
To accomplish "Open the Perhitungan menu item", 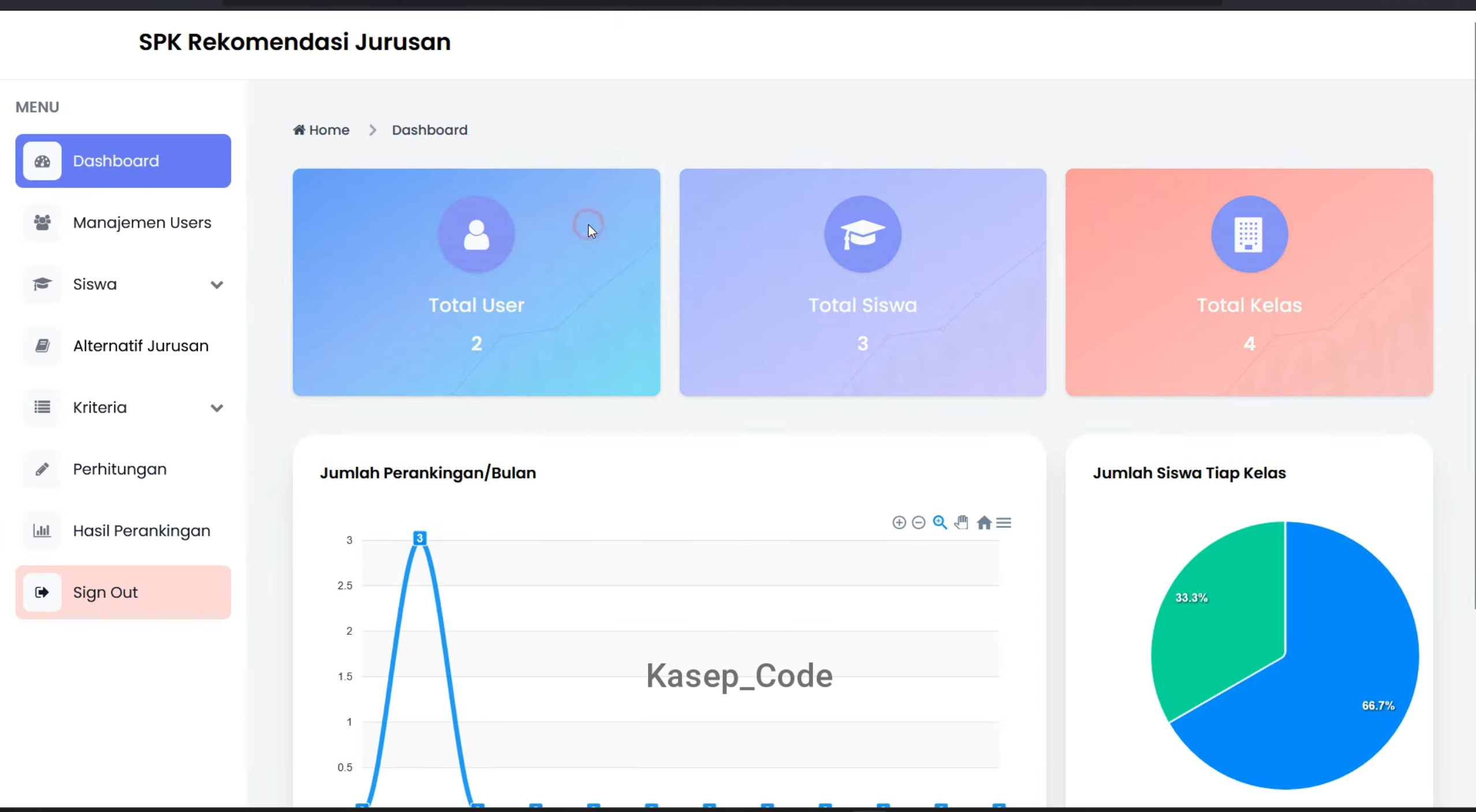I will click(x=123, y=469).
